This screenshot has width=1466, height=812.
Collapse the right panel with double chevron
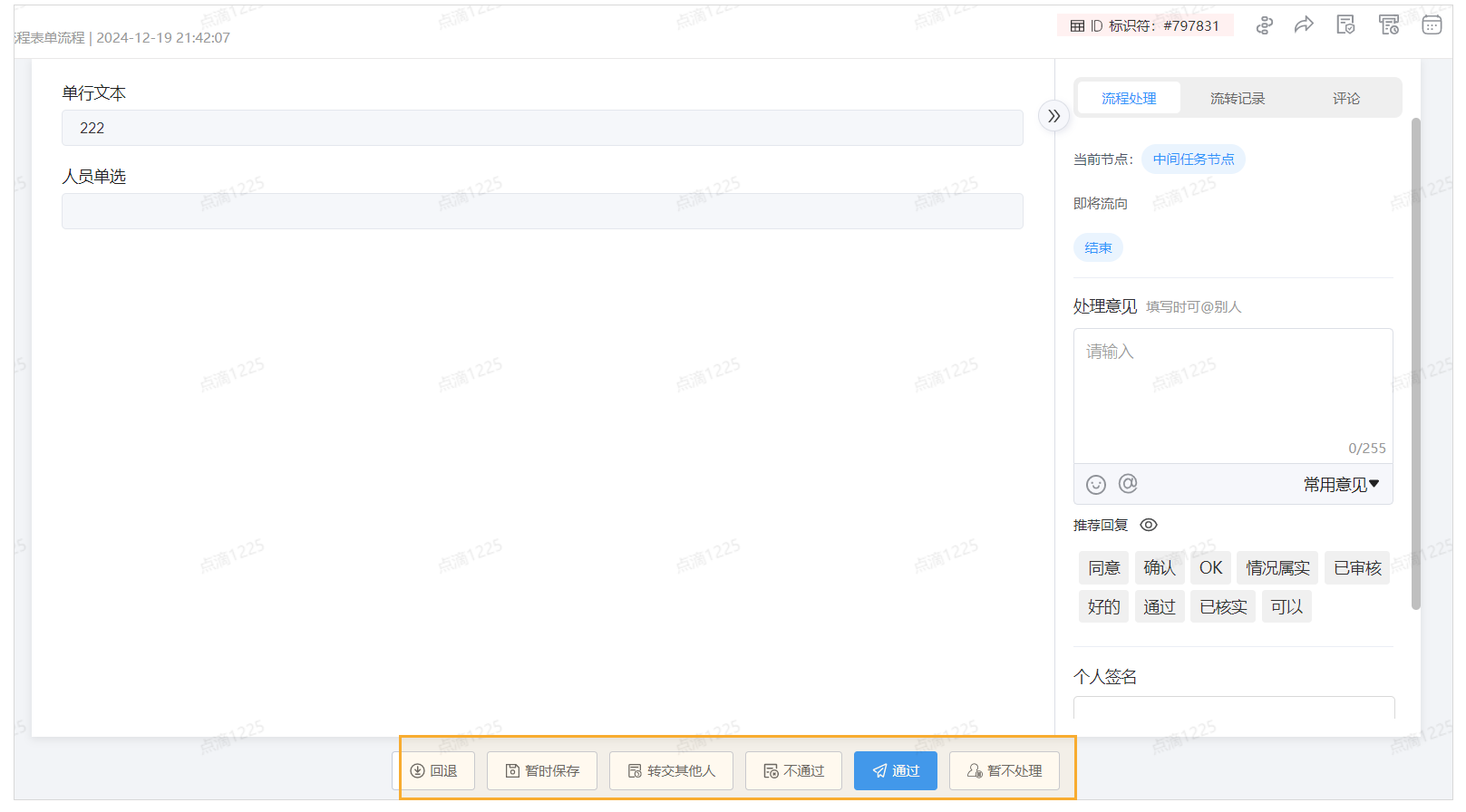pyautogui.click(x=1053, y=116)
